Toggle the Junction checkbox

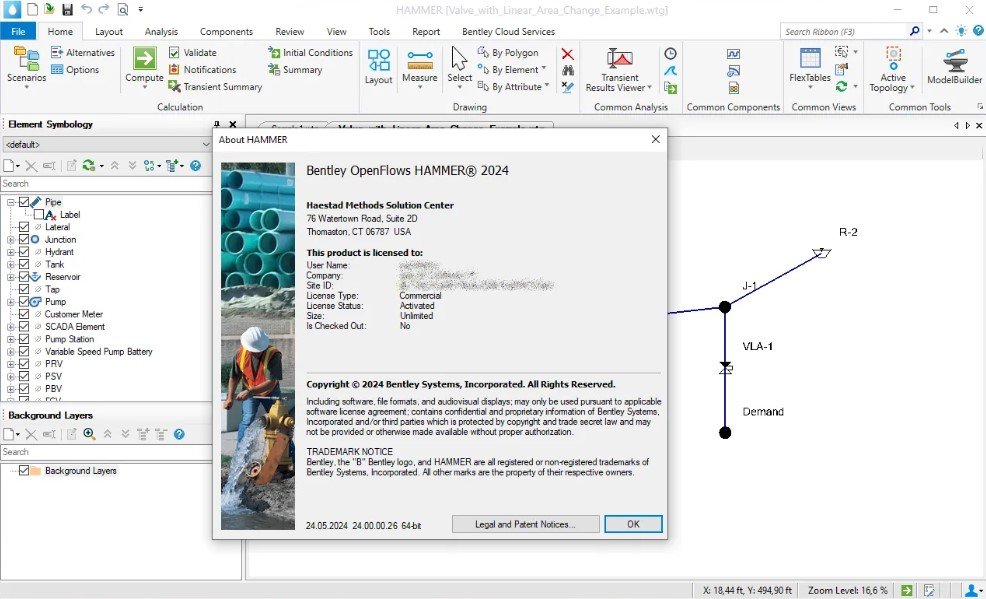point(24,239)
